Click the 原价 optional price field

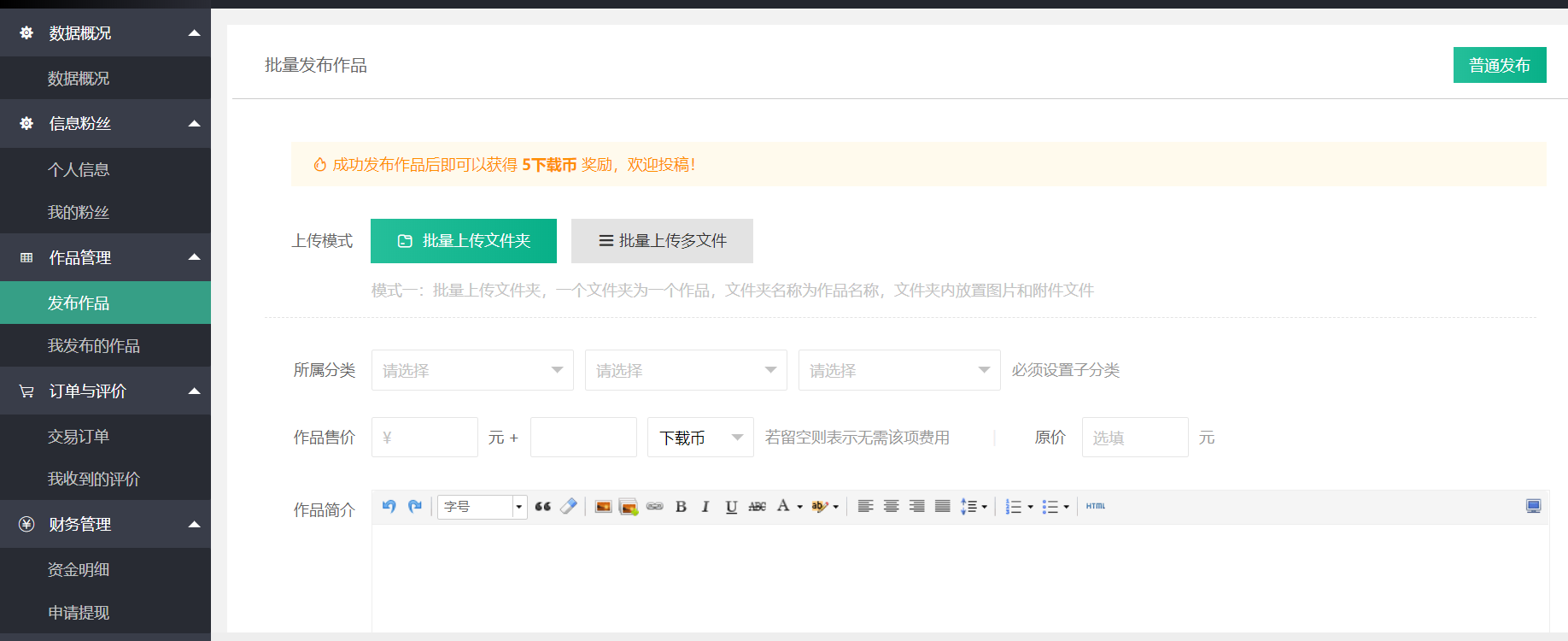(1135, 438)
